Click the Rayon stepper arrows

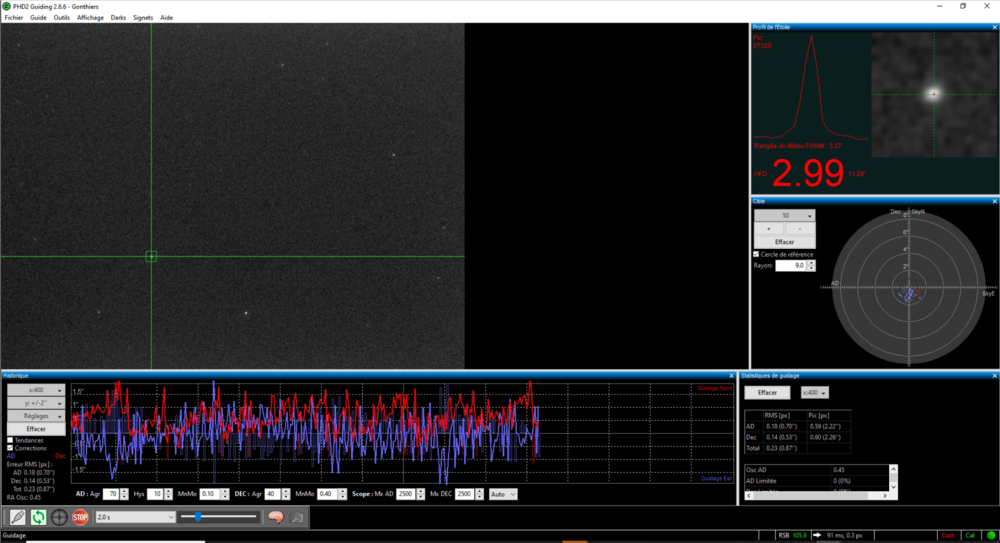(x=811, y=265)
